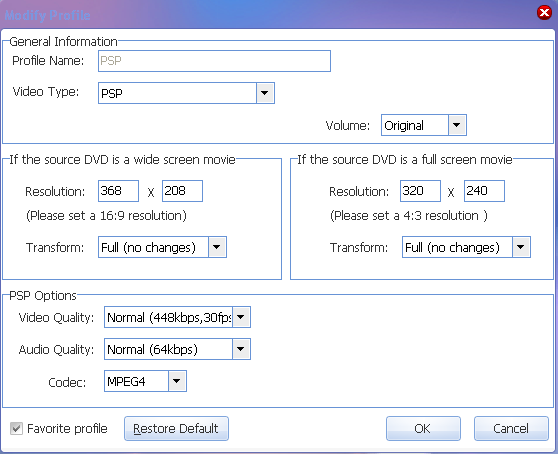Click the 'Modify Profile' title text

47,15
